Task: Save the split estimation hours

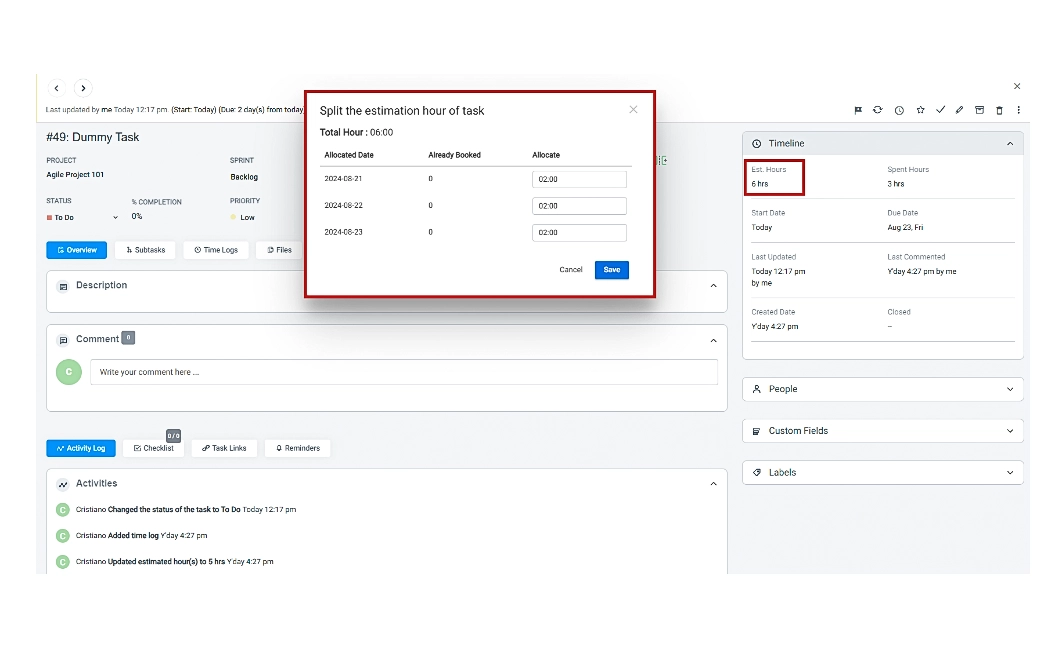Action: click(x=611, y=269)
